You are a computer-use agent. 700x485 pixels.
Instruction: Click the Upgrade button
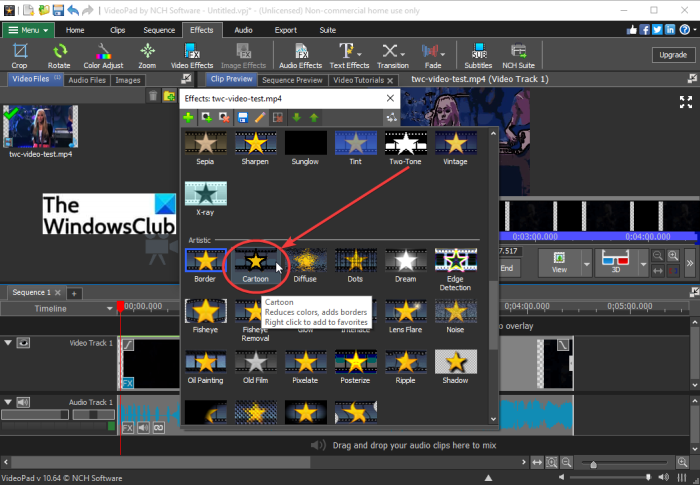pyautogui.click(x=673, y=54)
